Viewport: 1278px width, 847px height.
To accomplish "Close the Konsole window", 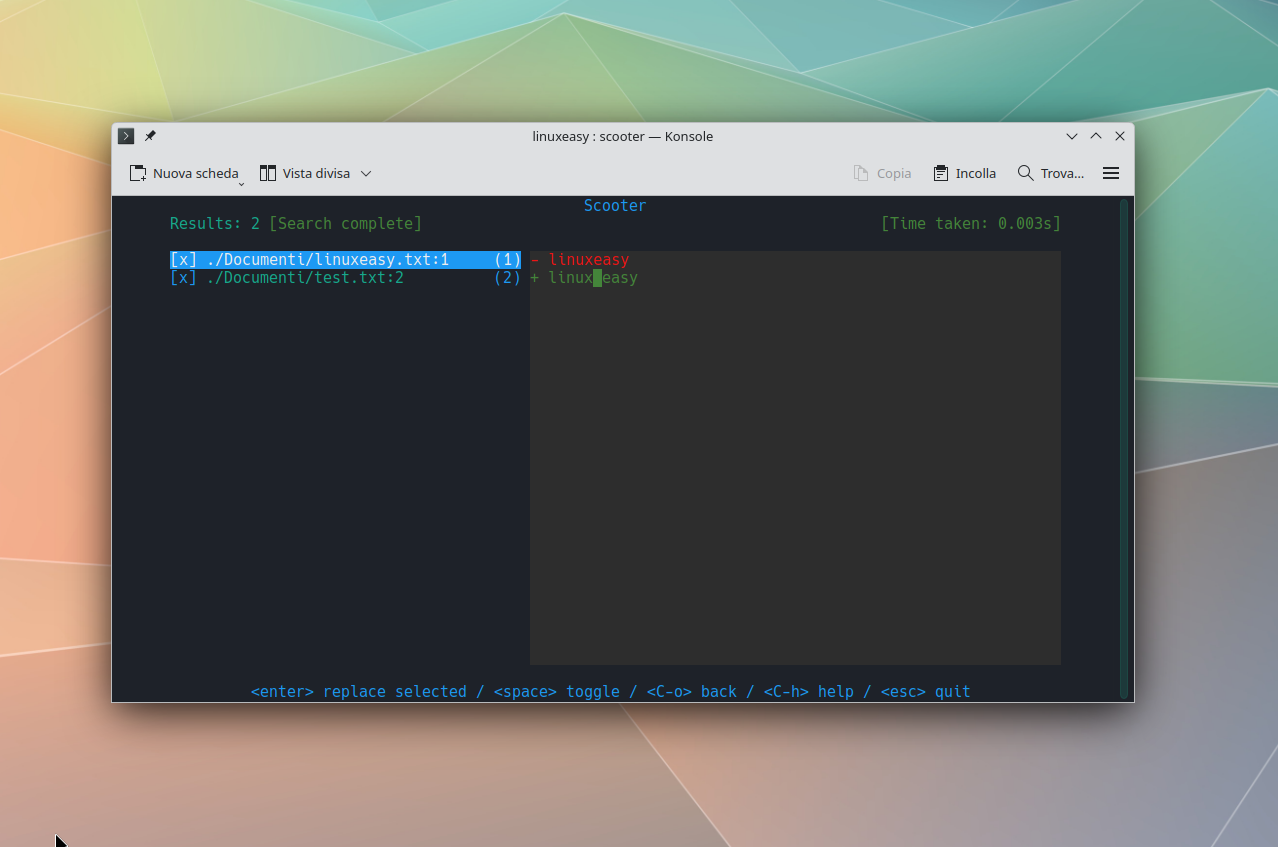I will [1120, 136].
